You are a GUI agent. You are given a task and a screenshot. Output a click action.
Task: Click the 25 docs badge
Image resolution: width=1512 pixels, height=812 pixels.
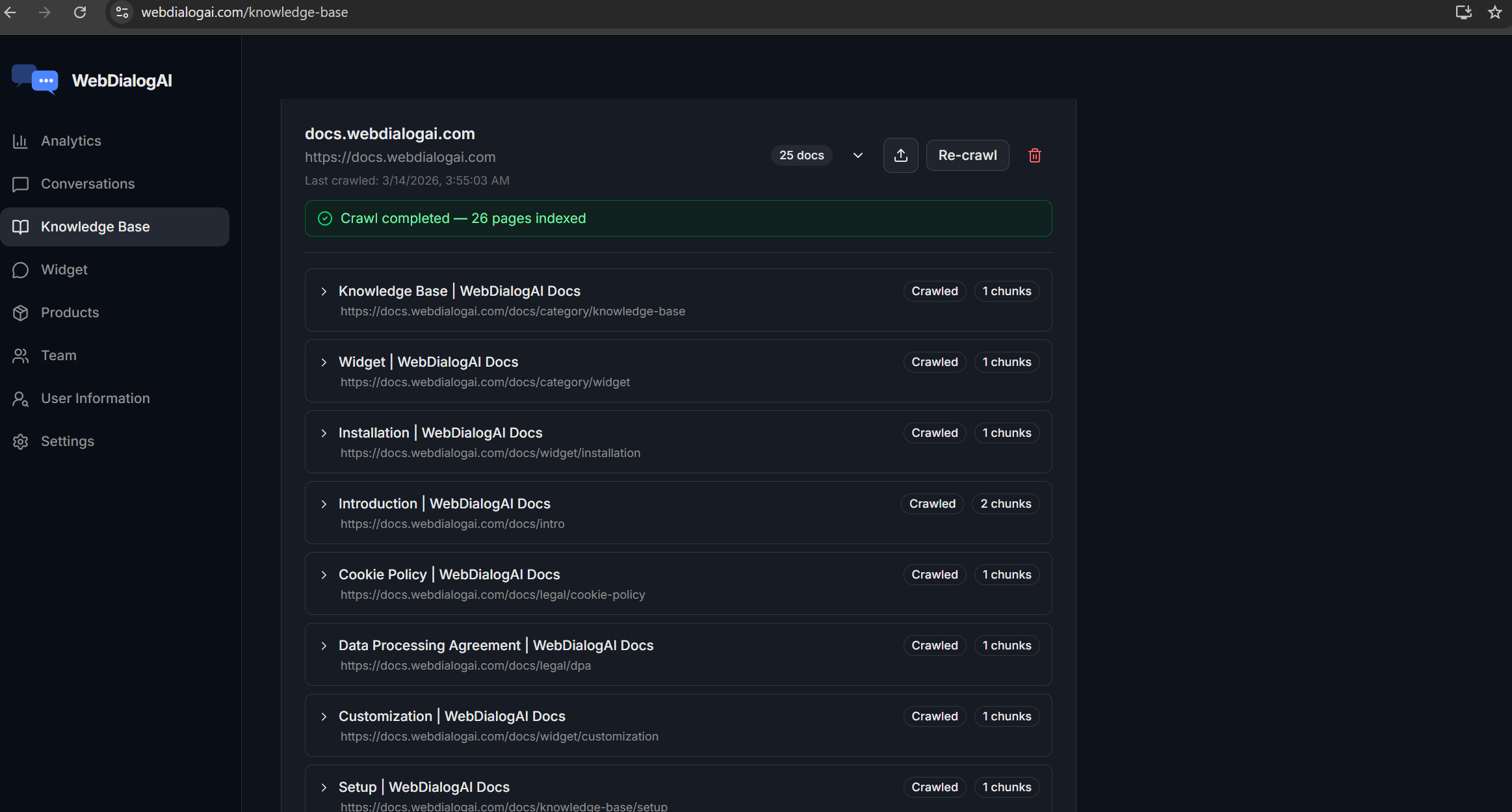pos(801,155)
